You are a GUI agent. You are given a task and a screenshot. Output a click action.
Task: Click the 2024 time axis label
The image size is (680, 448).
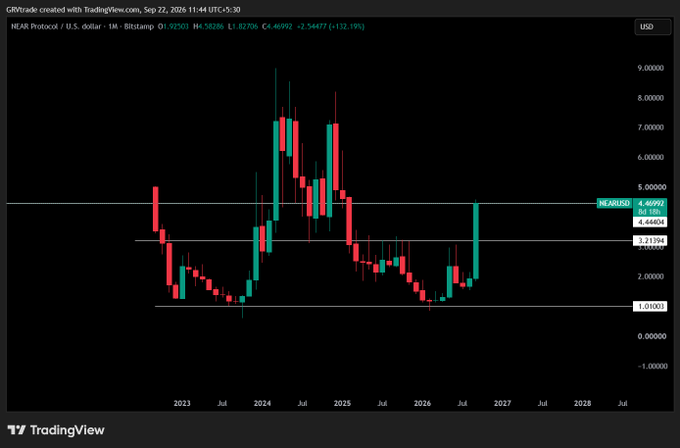tap(262, 403)
